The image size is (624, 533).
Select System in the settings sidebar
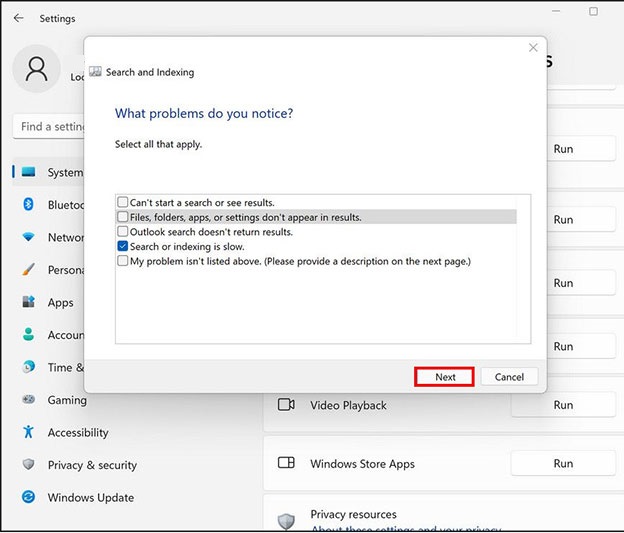tap(64, 172)
